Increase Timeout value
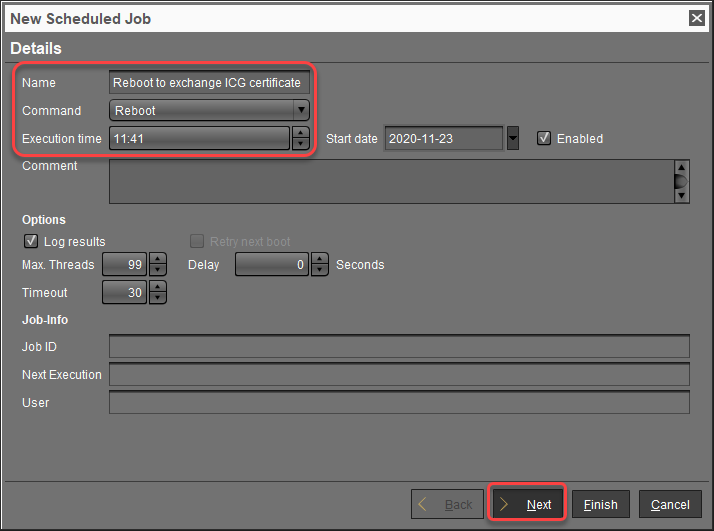 (157, 287)
